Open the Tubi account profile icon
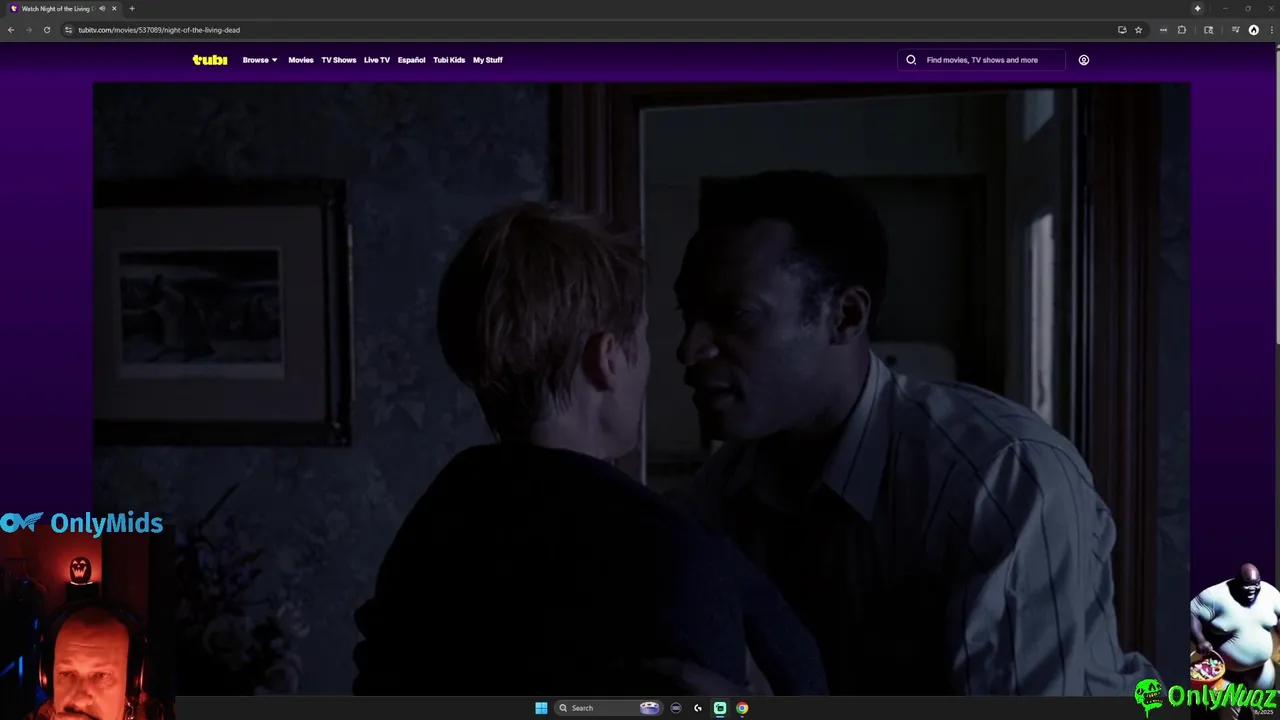Viewport: 1280px width, 720px height. (x=1083, y=60)
